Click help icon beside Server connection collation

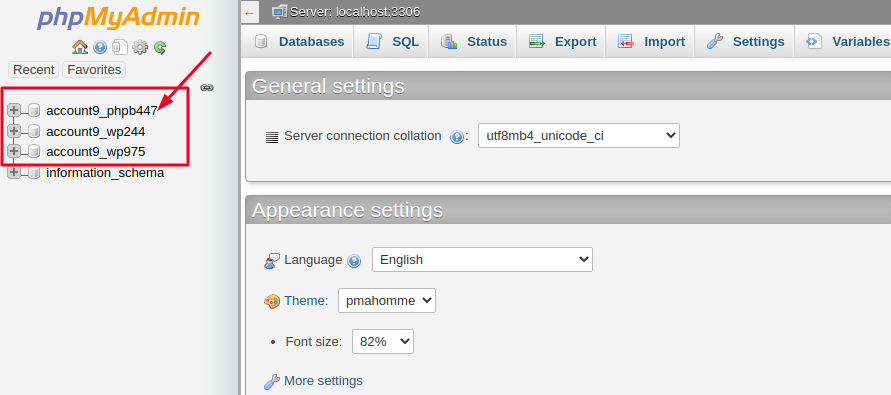[457, 137]
